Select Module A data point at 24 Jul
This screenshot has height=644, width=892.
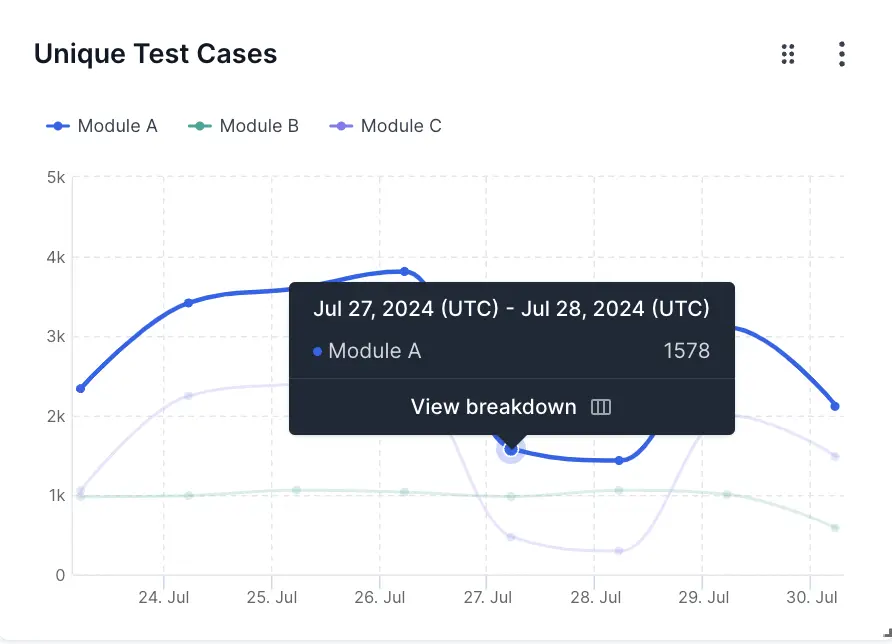[188, 302]
